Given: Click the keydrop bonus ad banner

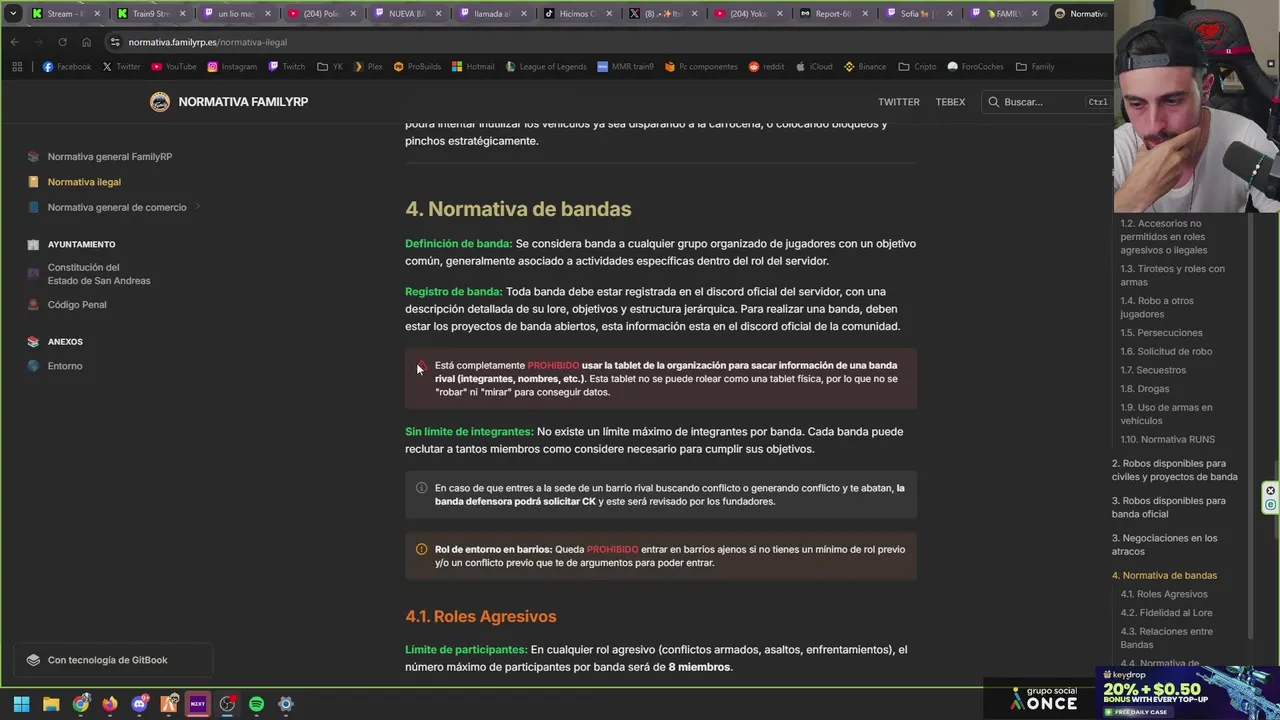Looking at the screenshot, I should click(1188, 692).
